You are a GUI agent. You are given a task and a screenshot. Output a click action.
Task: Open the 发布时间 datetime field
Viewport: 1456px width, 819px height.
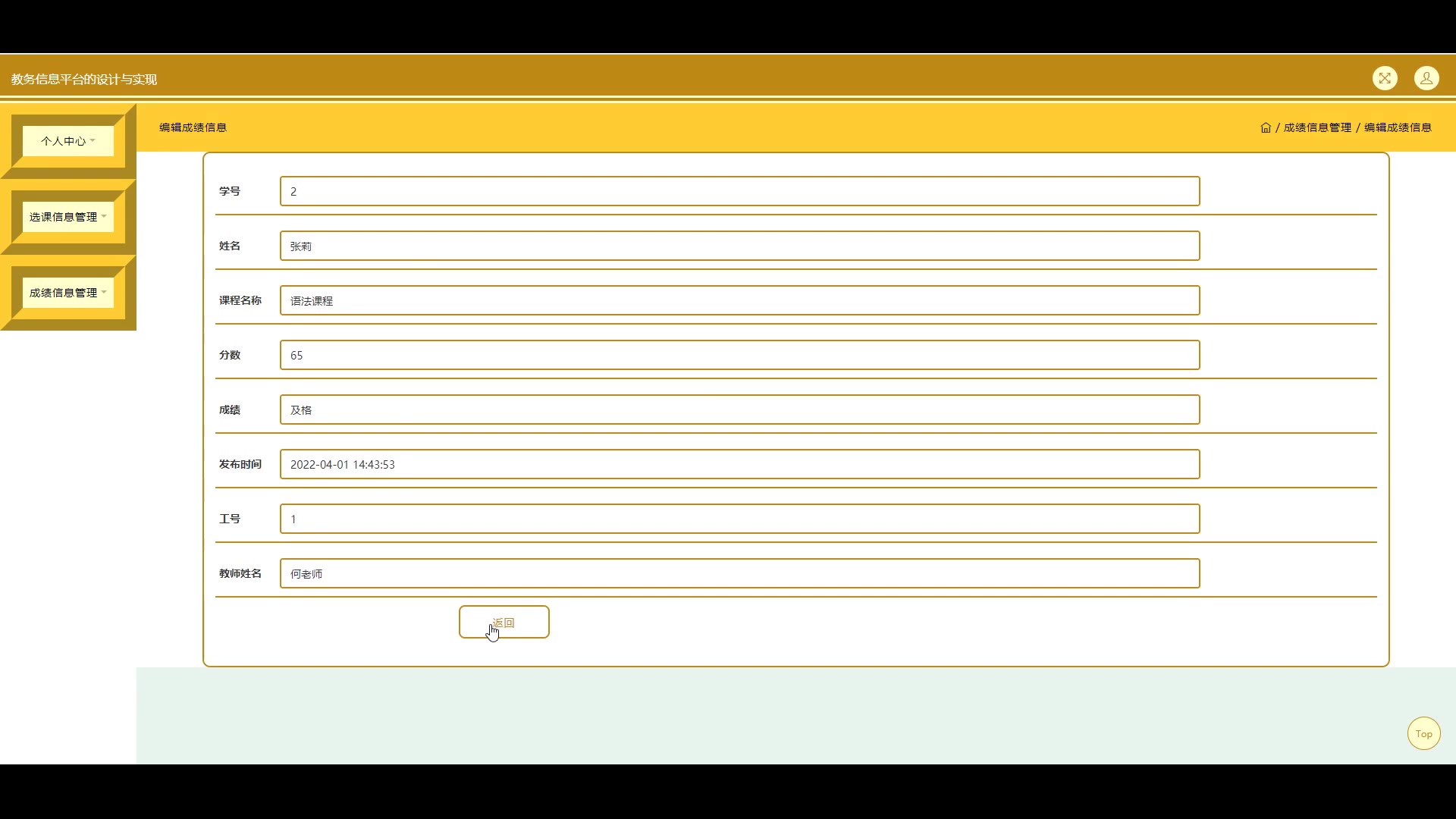pyautogui.click(x=740, y=464)
